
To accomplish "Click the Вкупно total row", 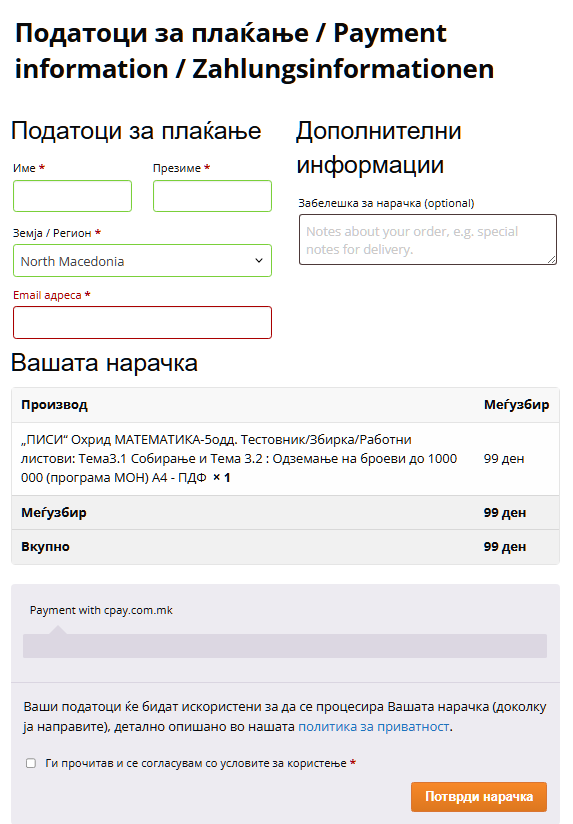I will [x=285, y=547].
